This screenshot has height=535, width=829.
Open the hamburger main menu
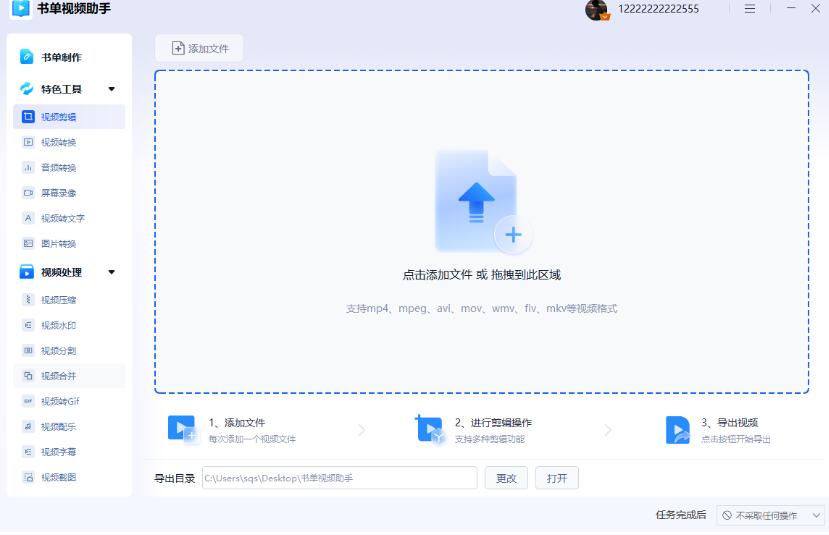[750, 8]
